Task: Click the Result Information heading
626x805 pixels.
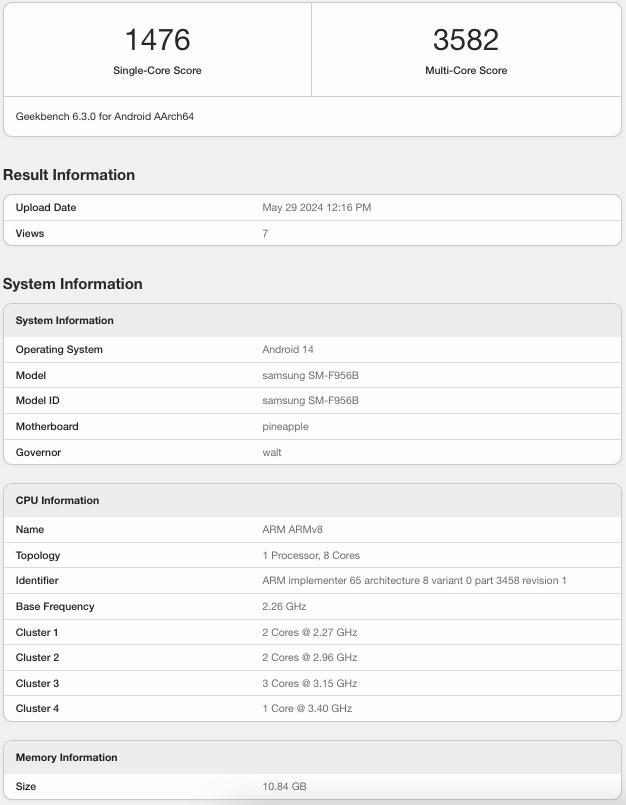Action: [69, 175]
